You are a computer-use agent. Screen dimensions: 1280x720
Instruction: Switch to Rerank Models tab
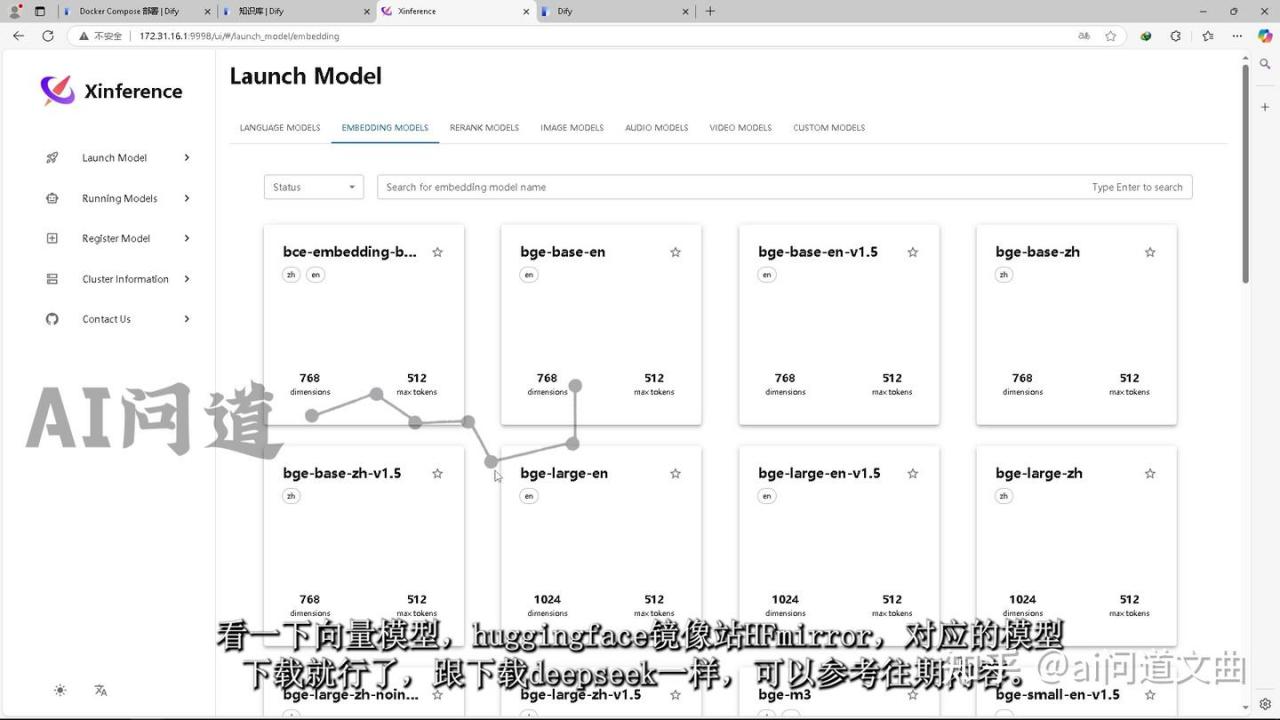pyautogui.click(x=484, y=128)
